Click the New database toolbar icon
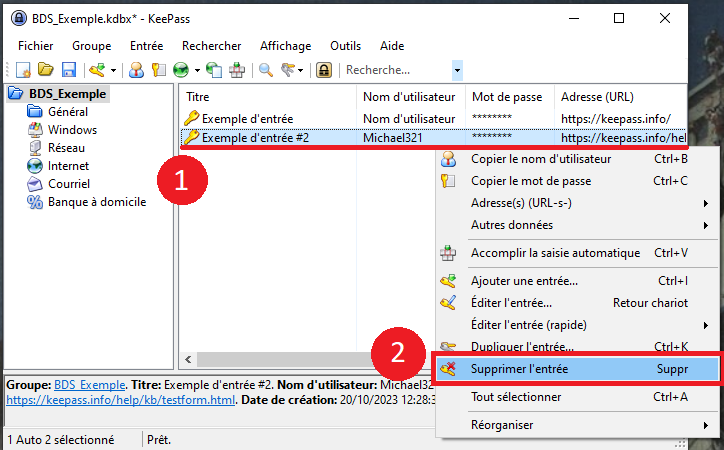Screen dimensions: 724x450 23,70
